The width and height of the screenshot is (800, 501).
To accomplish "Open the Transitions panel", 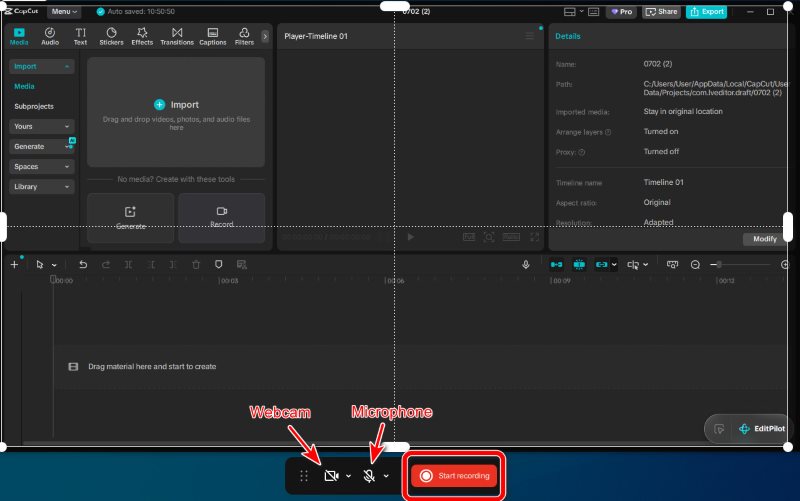I will coord(177,36).
